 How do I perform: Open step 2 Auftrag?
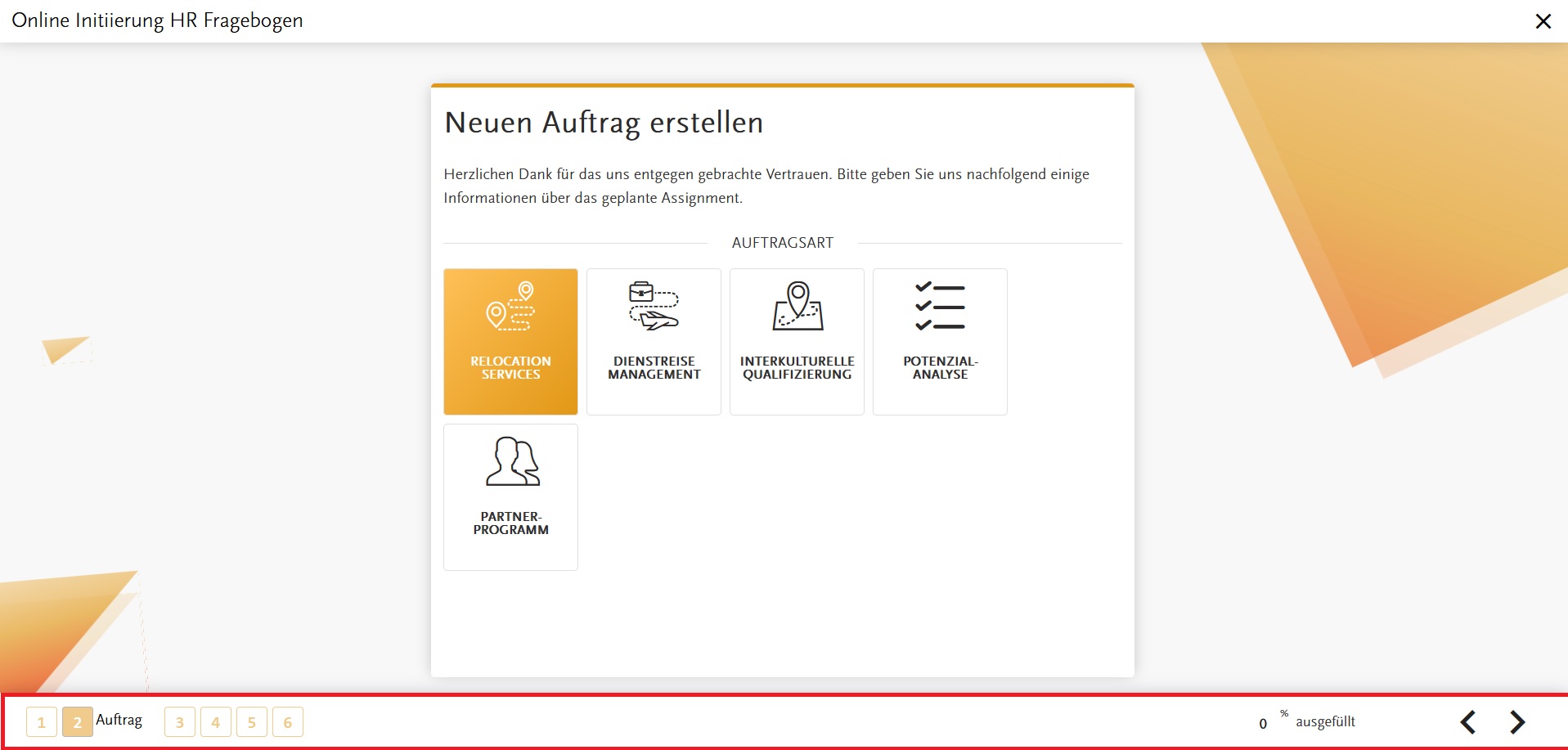(x=78, y=722)
